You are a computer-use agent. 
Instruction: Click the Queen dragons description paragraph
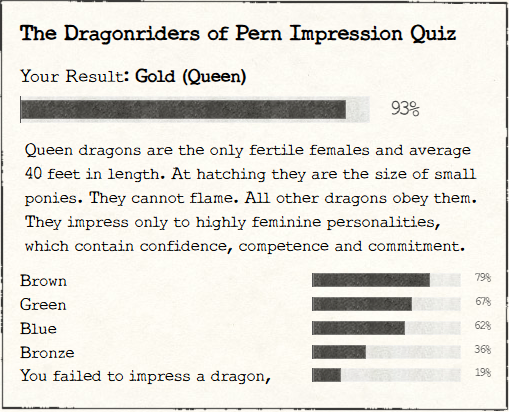pyautogui.click(x=251, y=198)
